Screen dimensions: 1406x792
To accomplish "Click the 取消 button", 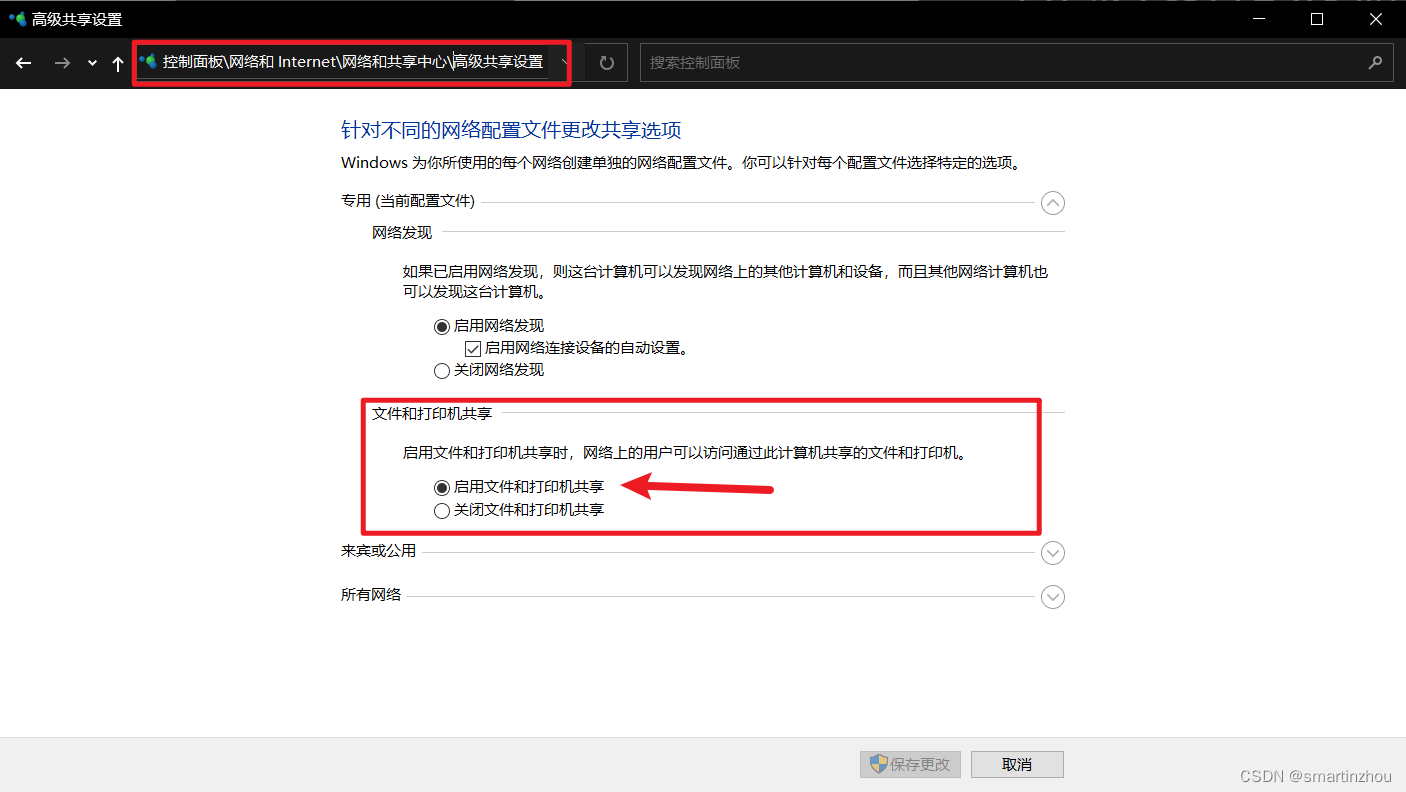I will pos(1017,764).
